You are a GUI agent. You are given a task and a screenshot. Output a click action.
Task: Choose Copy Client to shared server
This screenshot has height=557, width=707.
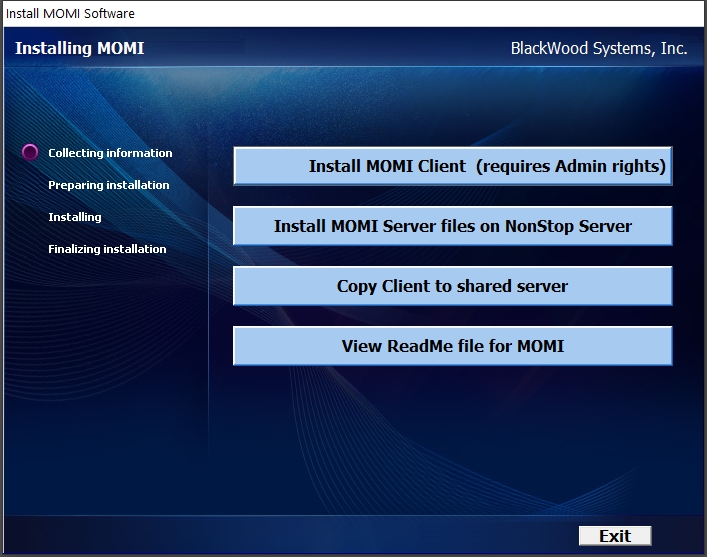452,286
